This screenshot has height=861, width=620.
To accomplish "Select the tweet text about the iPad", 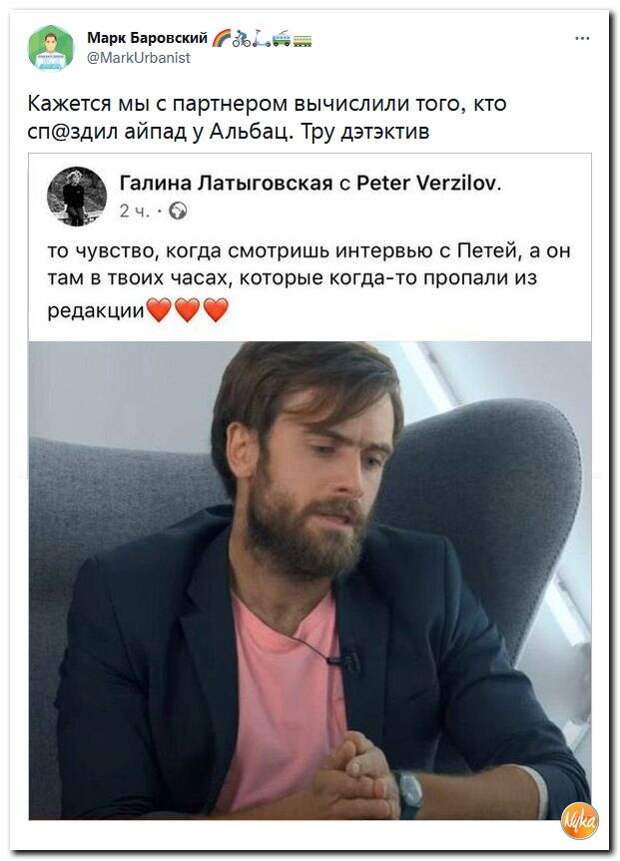I will tap(267, 118).
